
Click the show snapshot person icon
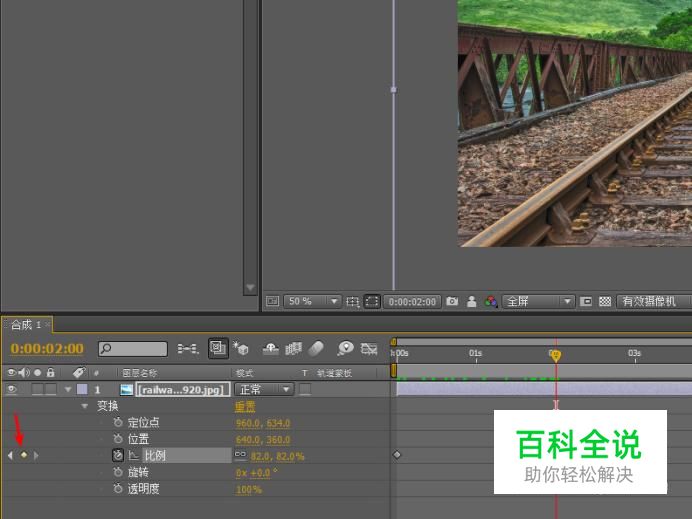pos(471,301)
